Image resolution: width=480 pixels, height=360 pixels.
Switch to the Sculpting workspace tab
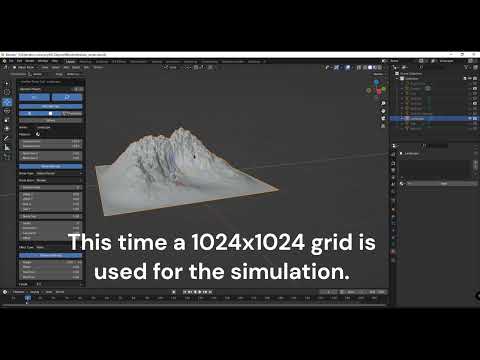pyautogui.click(x=102, y=61)
